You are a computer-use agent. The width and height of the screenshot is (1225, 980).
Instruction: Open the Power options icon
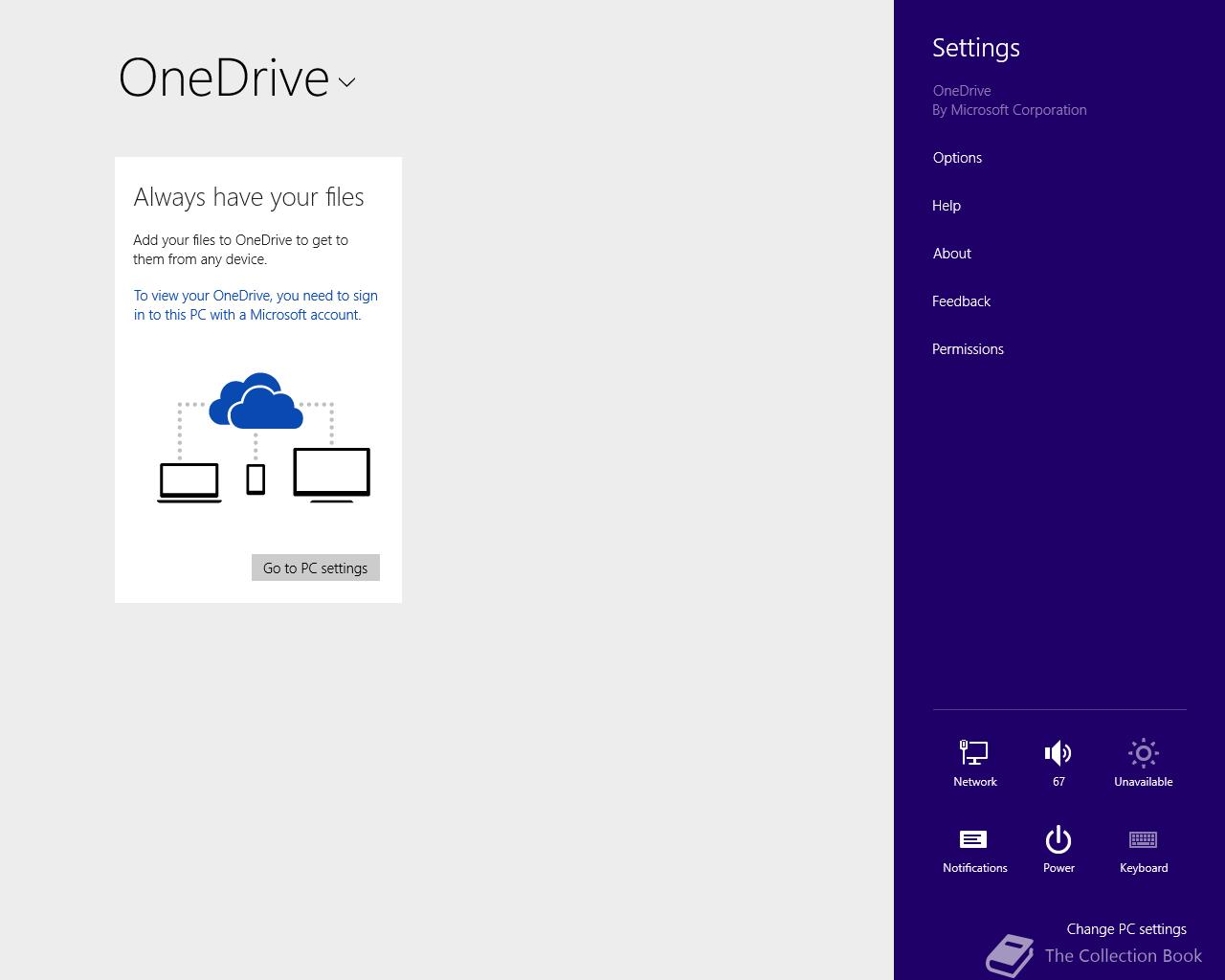[x=1058, y=849]
